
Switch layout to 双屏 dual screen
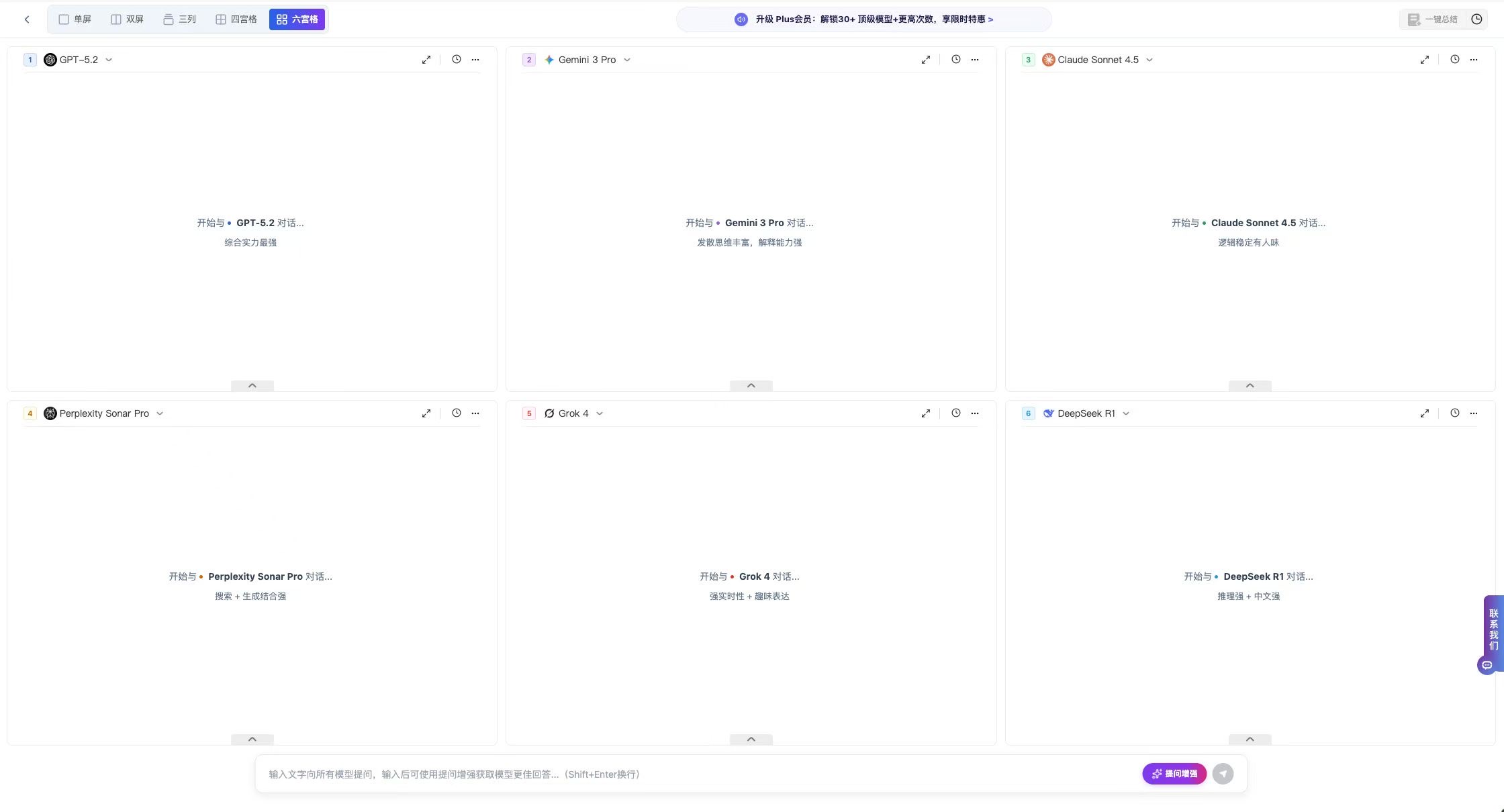127,19
